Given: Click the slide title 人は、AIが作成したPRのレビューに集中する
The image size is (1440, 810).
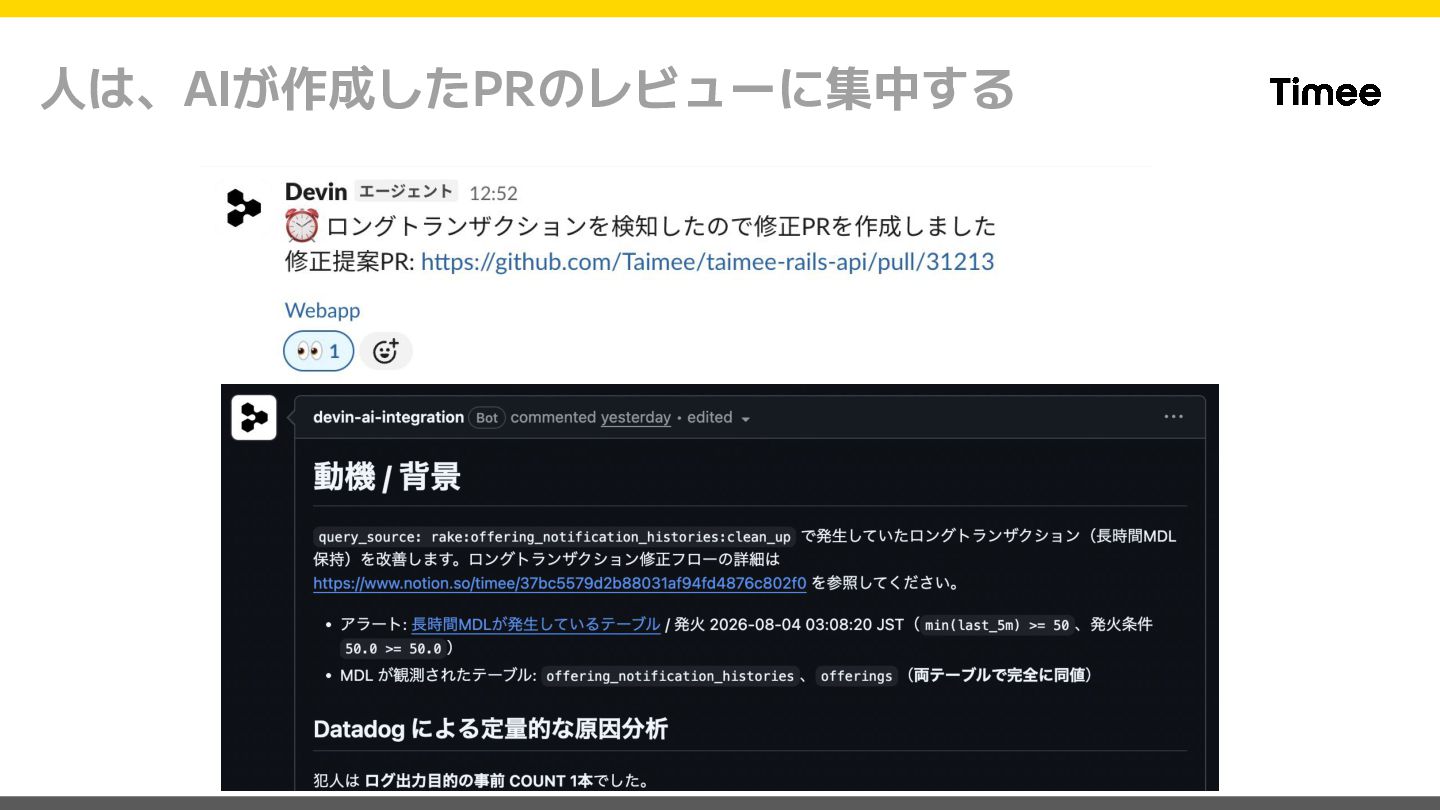Looking at the screenshot, I should click(x=528, y=90).
